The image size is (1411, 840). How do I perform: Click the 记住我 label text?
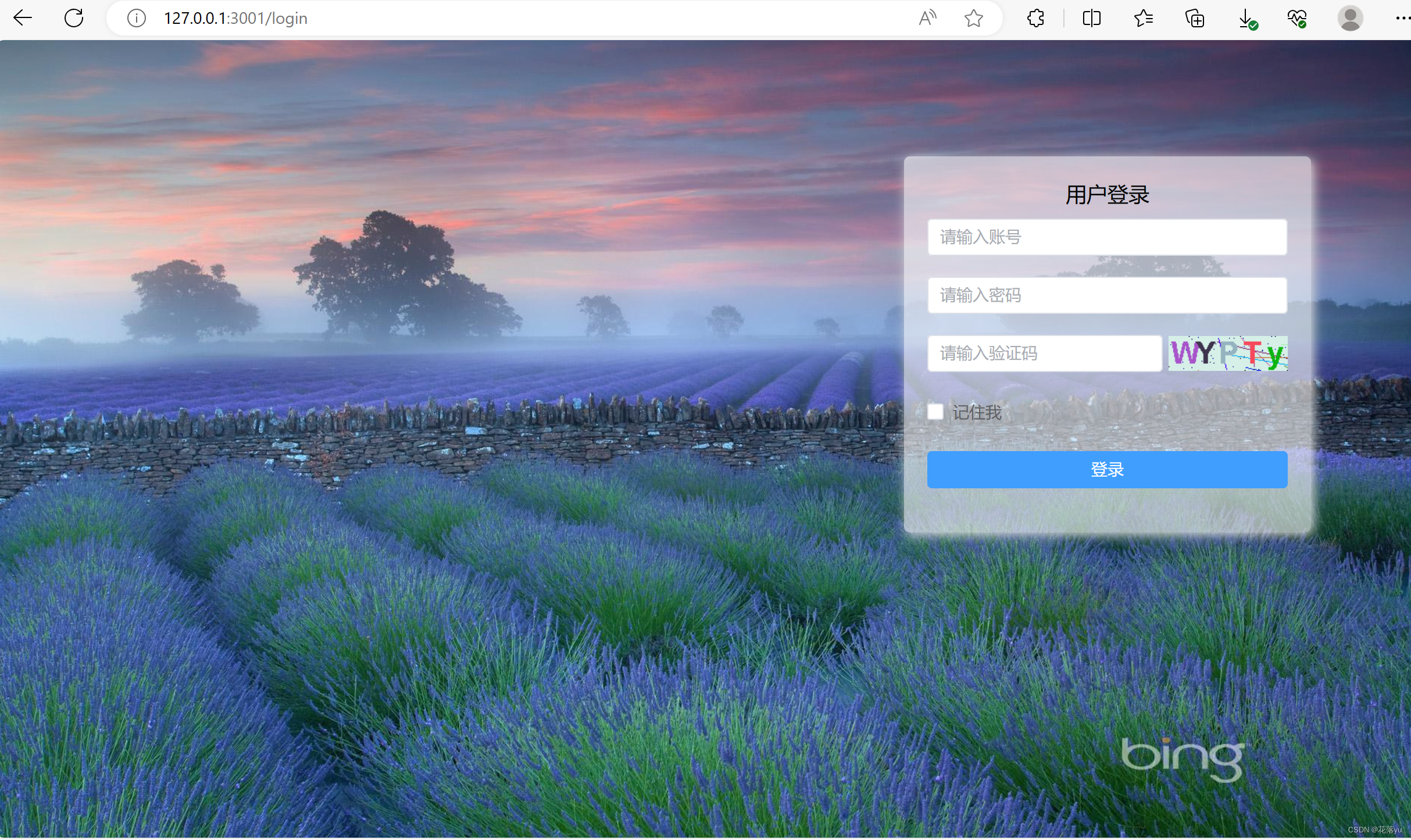point(977,413)
